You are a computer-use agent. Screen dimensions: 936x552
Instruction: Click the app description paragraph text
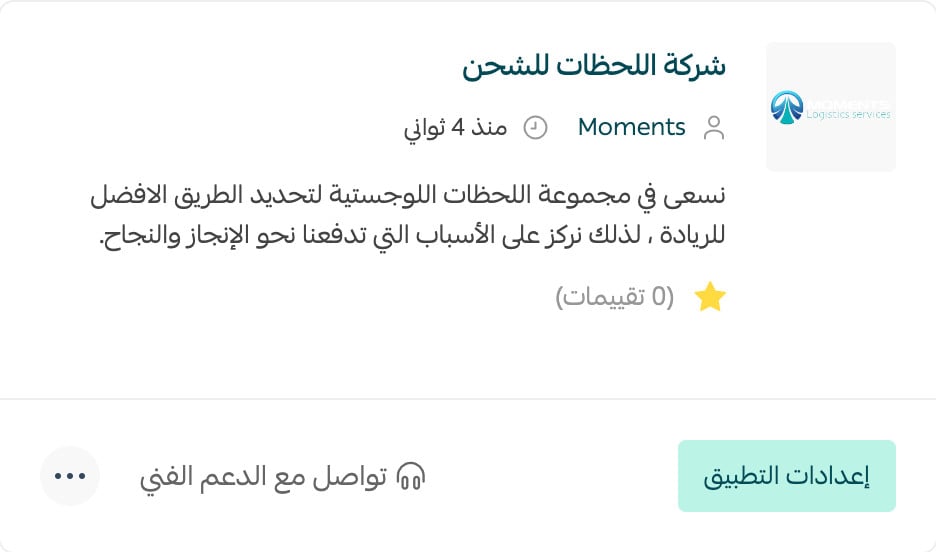pos(408,215)
